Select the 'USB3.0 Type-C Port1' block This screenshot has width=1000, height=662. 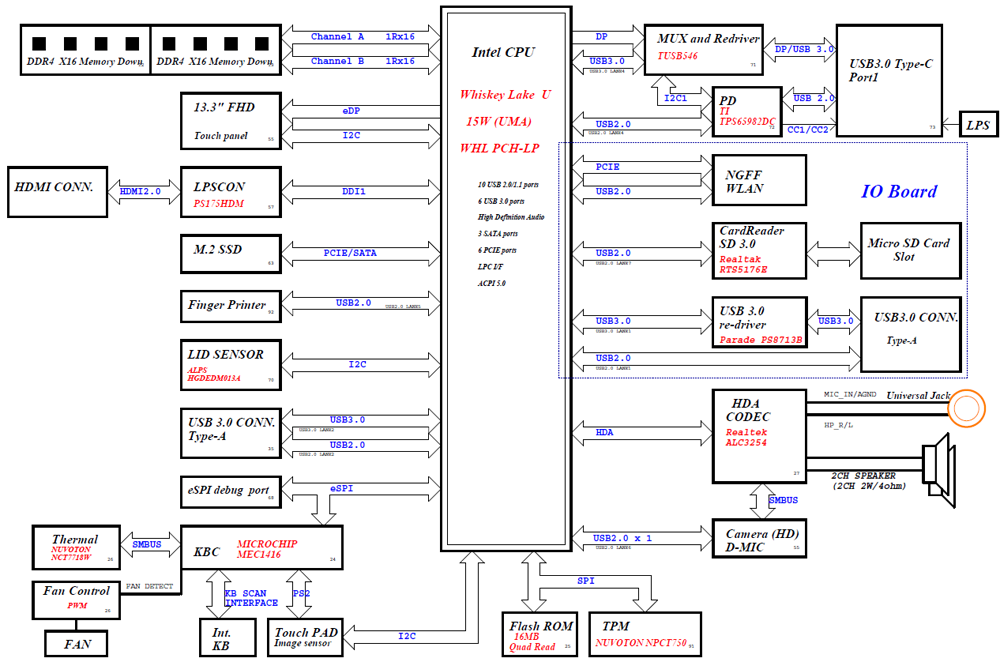[889, 80]
